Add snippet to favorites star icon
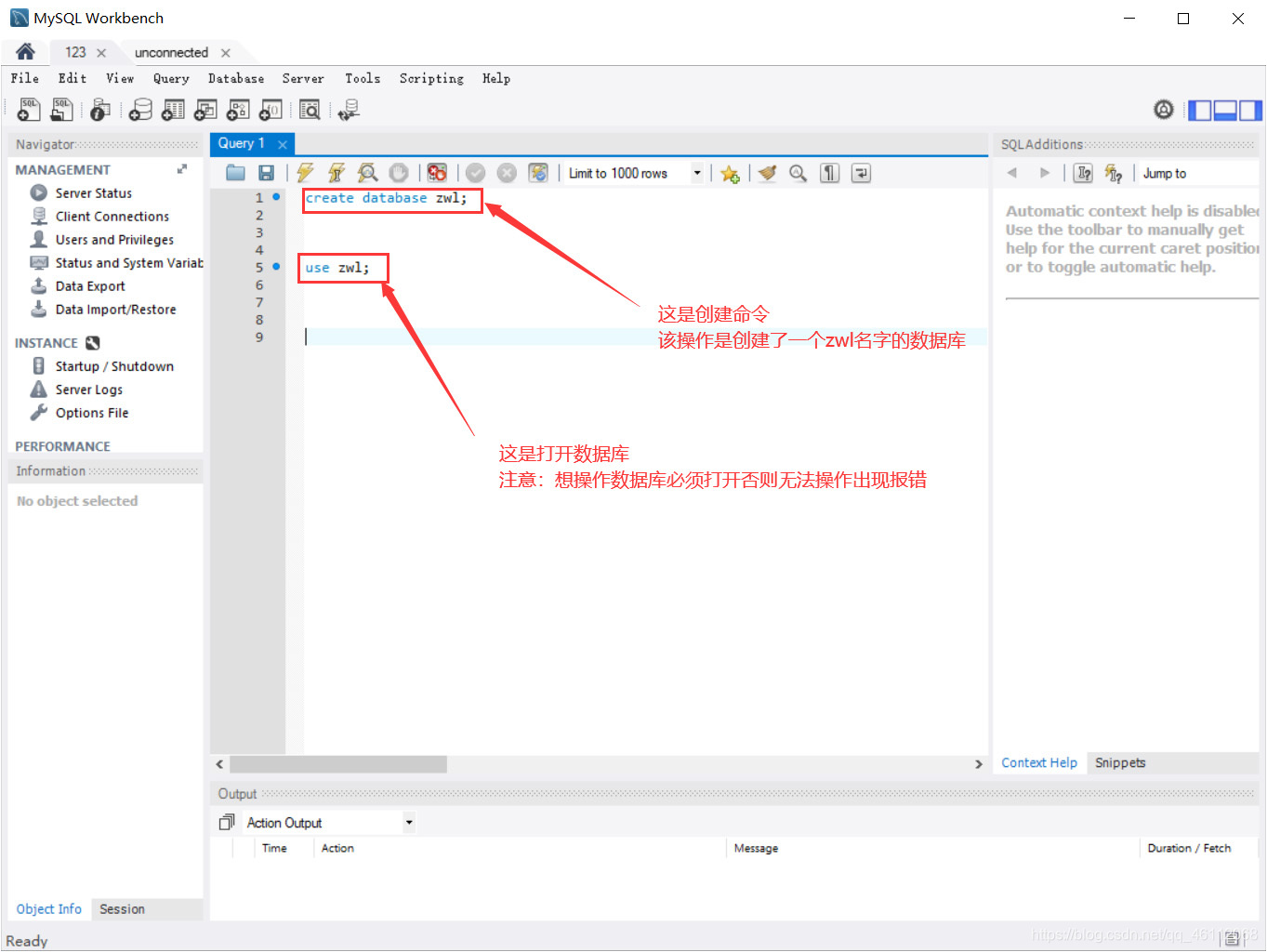The image size is (1267, 952). click(x=730, y=174)
